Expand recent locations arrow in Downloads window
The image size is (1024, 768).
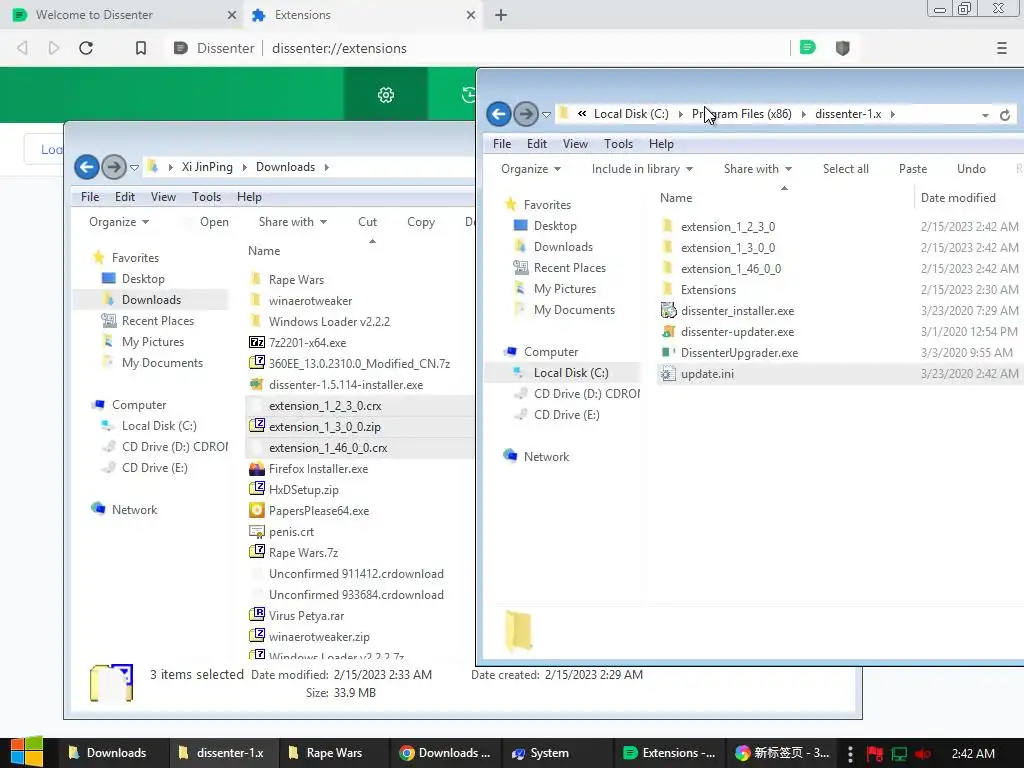click(135, 167)
